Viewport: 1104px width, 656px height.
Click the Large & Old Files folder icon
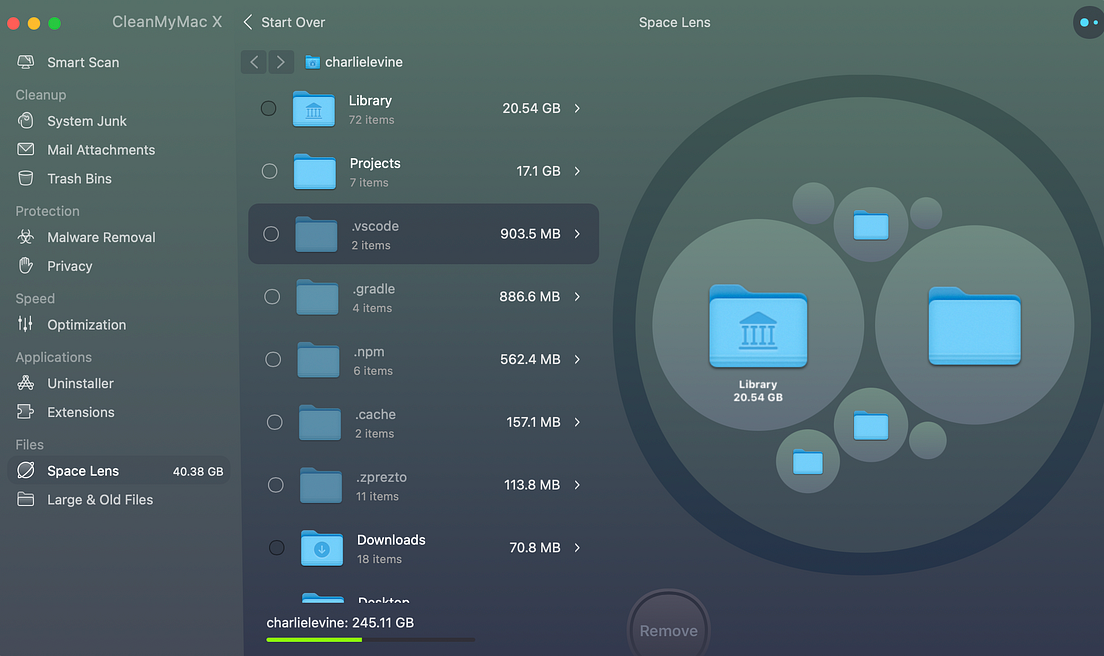tap(25, 499)
